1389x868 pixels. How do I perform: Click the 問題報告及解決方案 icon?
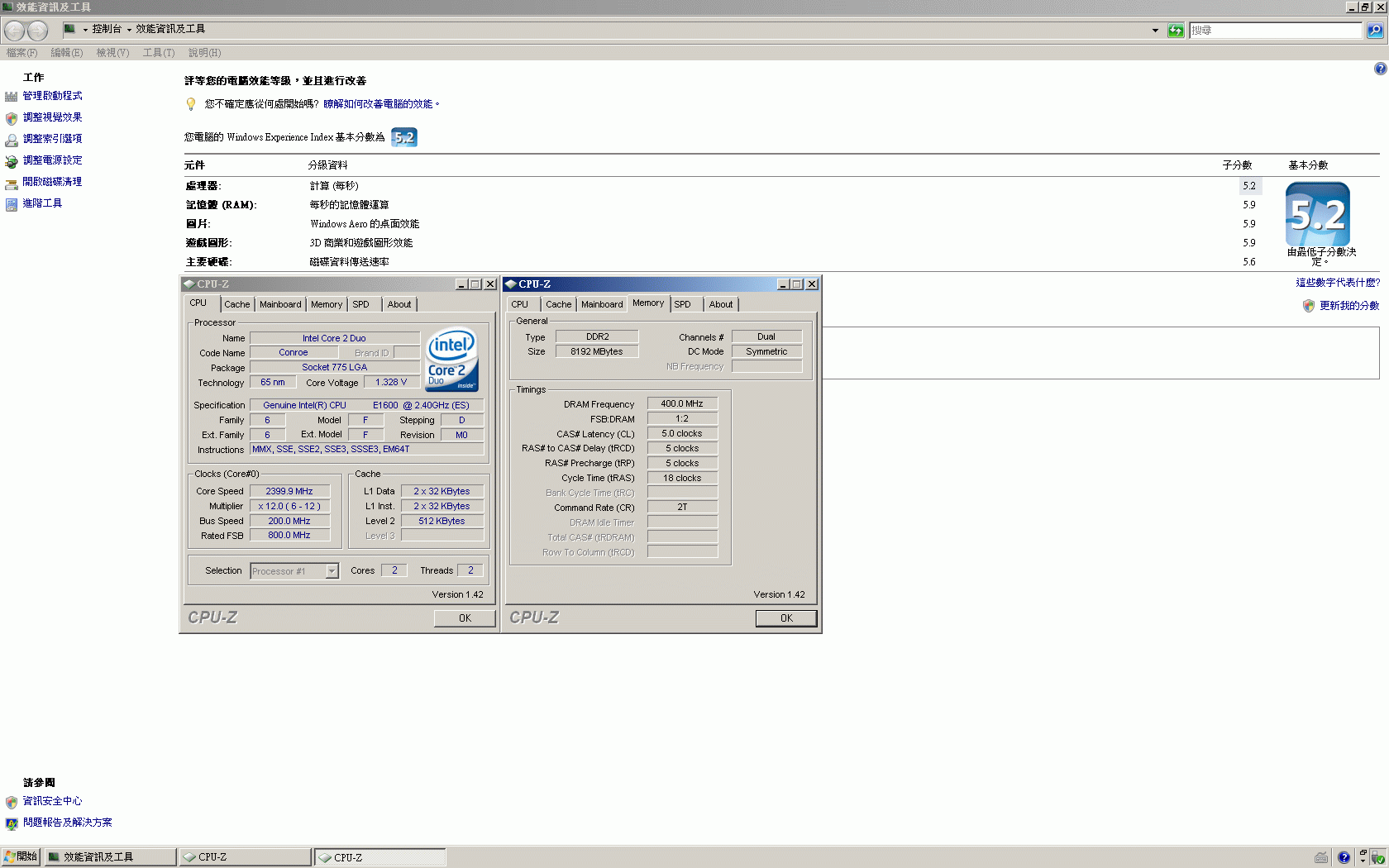click(x=12, y=823)
